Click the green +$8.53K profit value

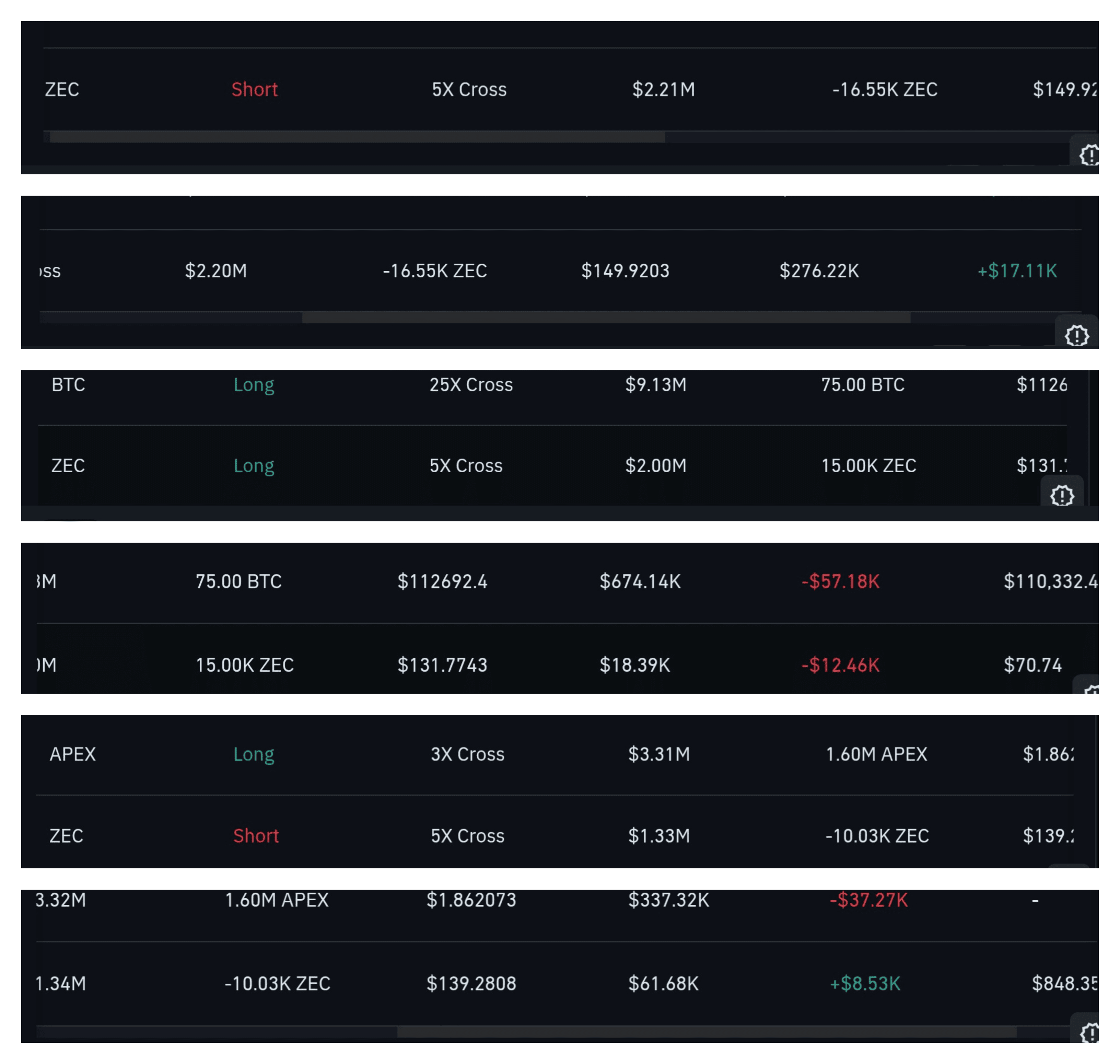click(x=865, y=983)
